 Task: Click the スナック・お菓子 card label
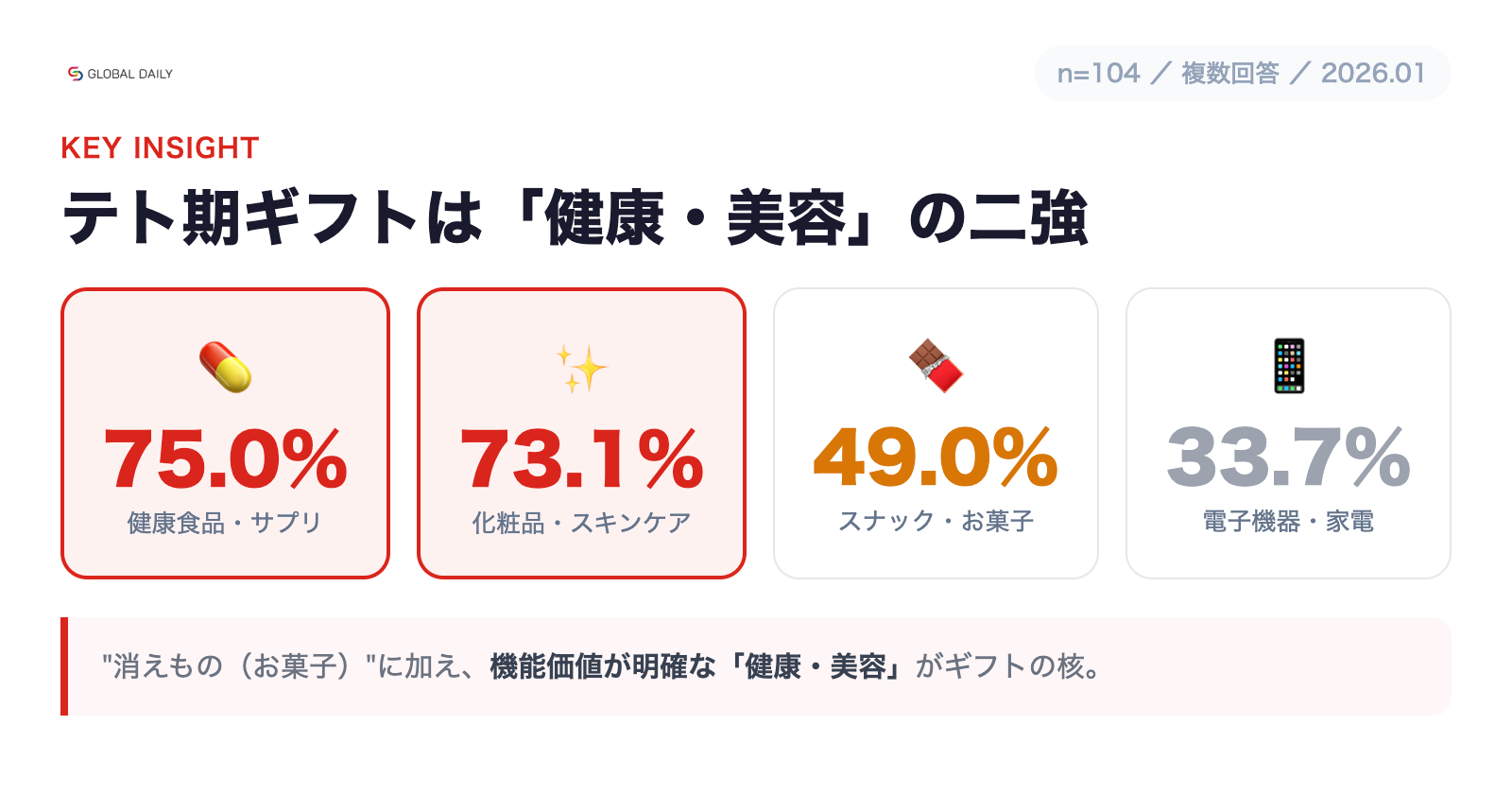click(936, 521)
